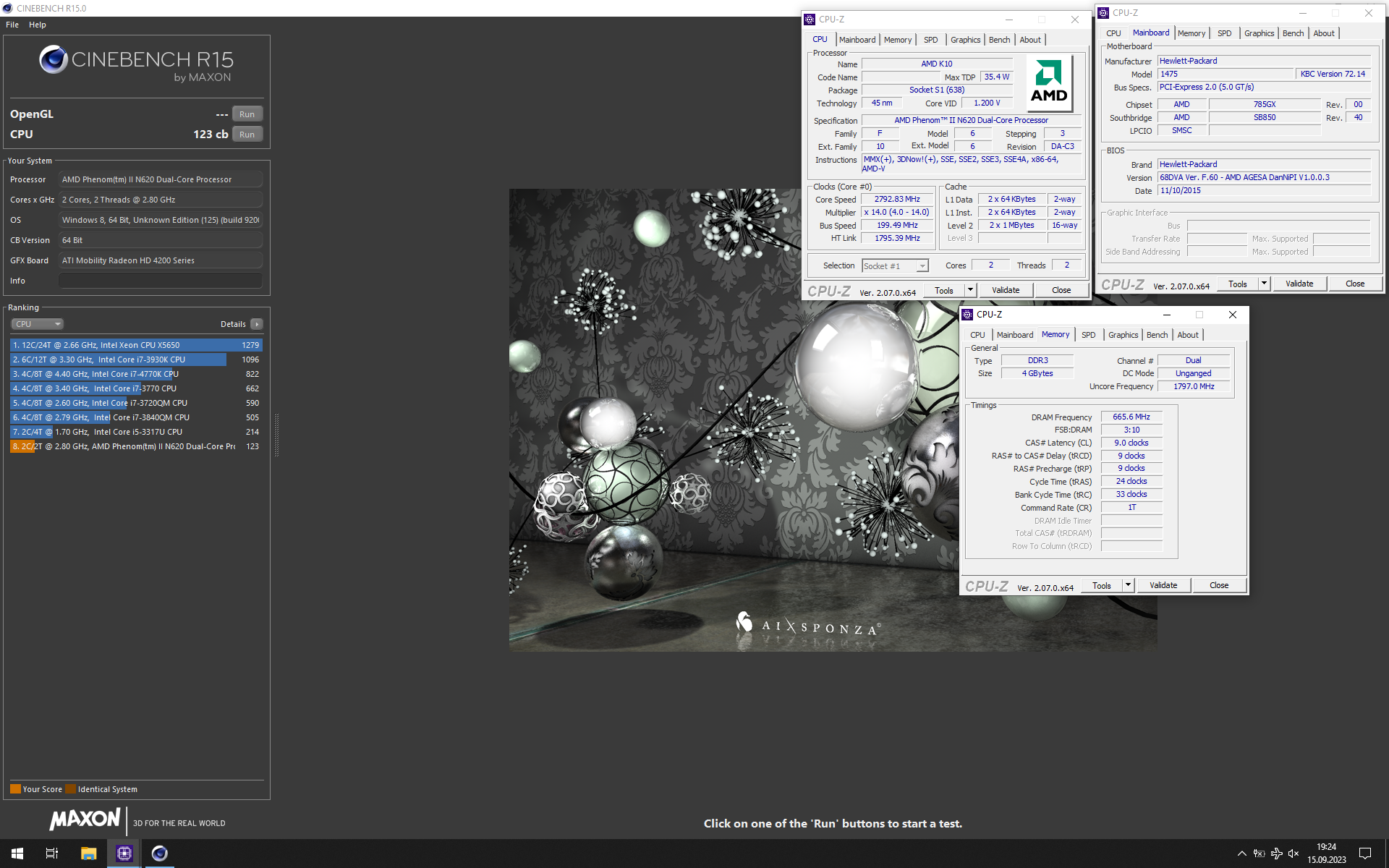This screenshot has width=1389, height=868.
Task: Select Core i7-4770K ranking row
Action: click(x=136, y=374)
